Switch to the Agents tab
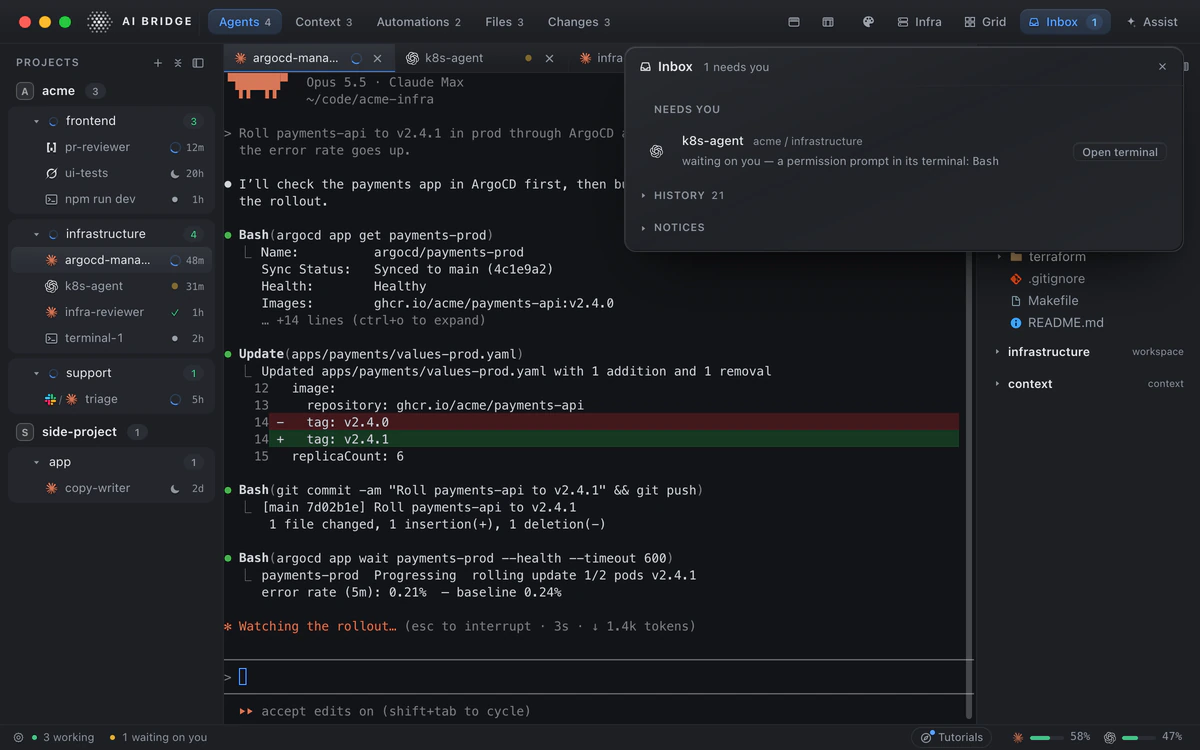Image resolution: width=1200 pixels, height=750 pixels. (245, 22)
